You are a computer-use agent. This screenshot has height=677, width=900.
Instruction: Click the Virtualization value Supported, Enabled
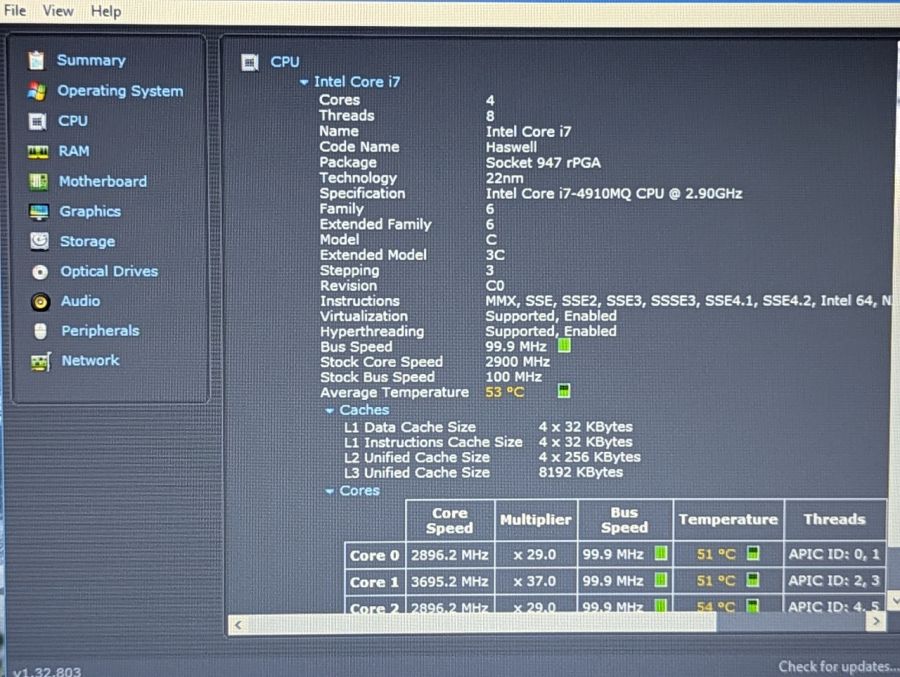[x=551, y=316]
